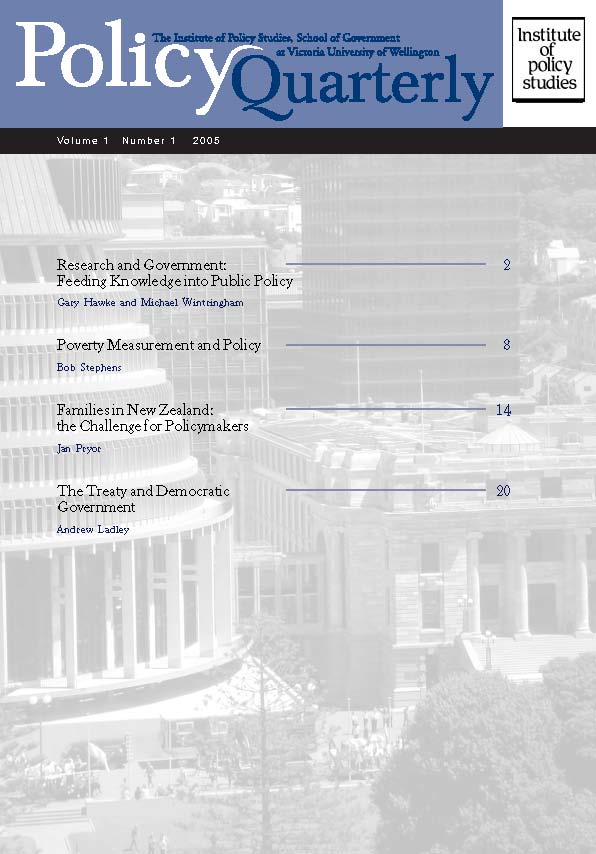Click the 'Government' title continuation line
This screenshot has height=854, width=596.
click(96, 507)
